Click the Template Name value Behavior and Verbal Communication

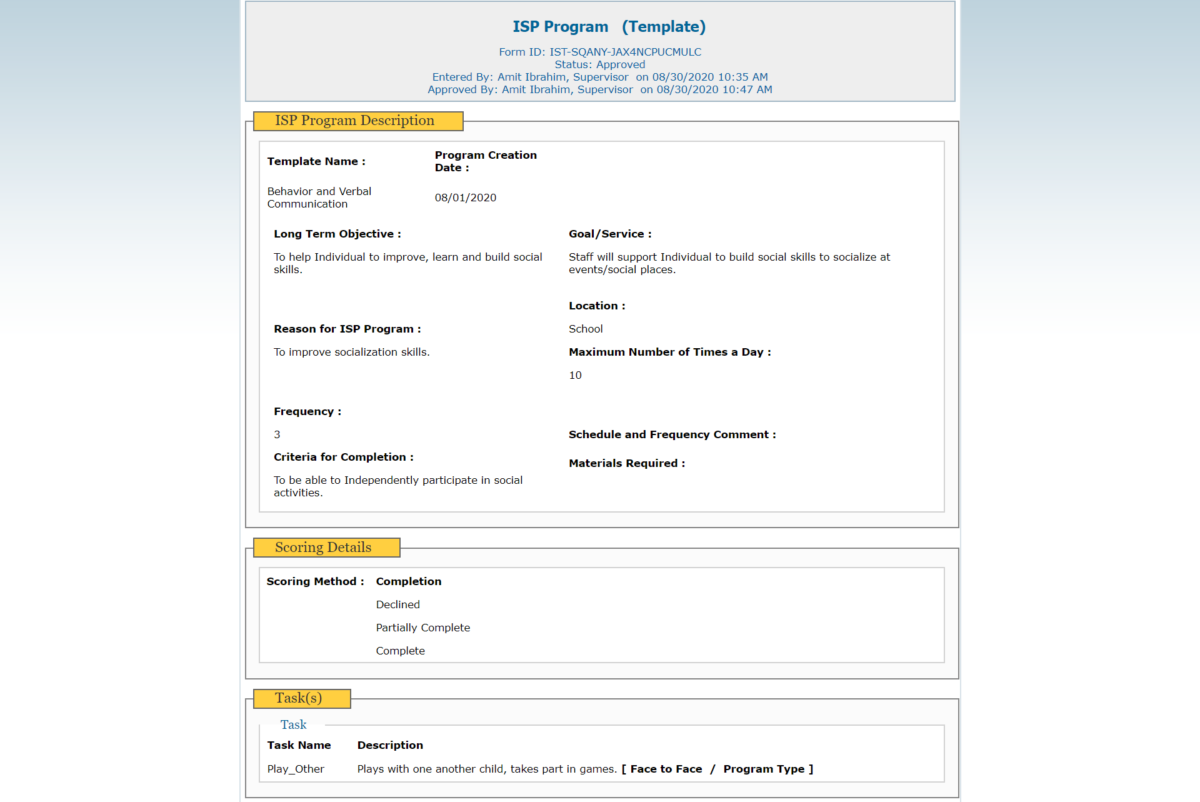click(x=319, y=197)
